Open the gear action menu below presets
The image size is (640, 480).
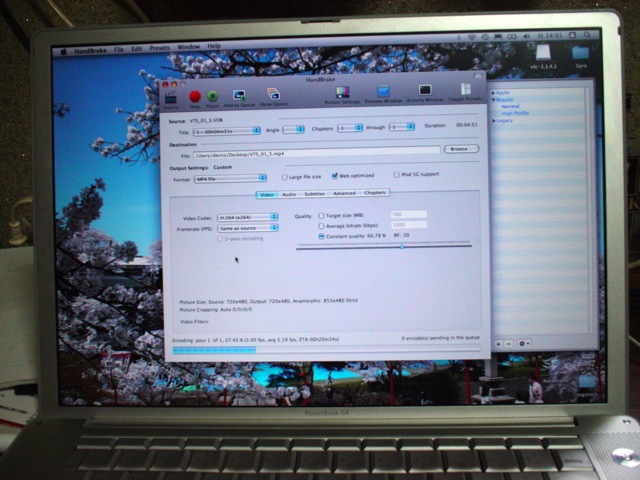524,344
